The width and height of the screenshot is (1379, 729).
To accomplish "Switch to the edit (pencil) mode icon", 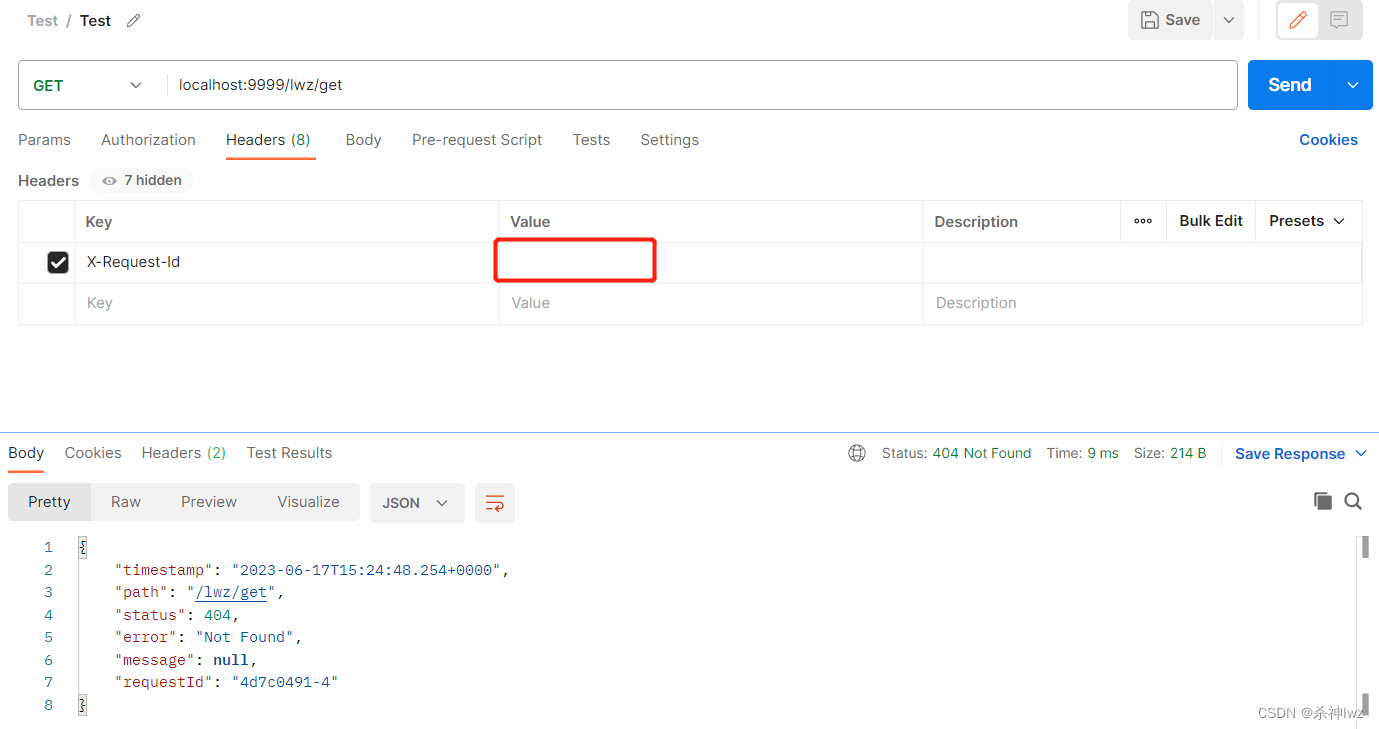I will [1298, 20].
